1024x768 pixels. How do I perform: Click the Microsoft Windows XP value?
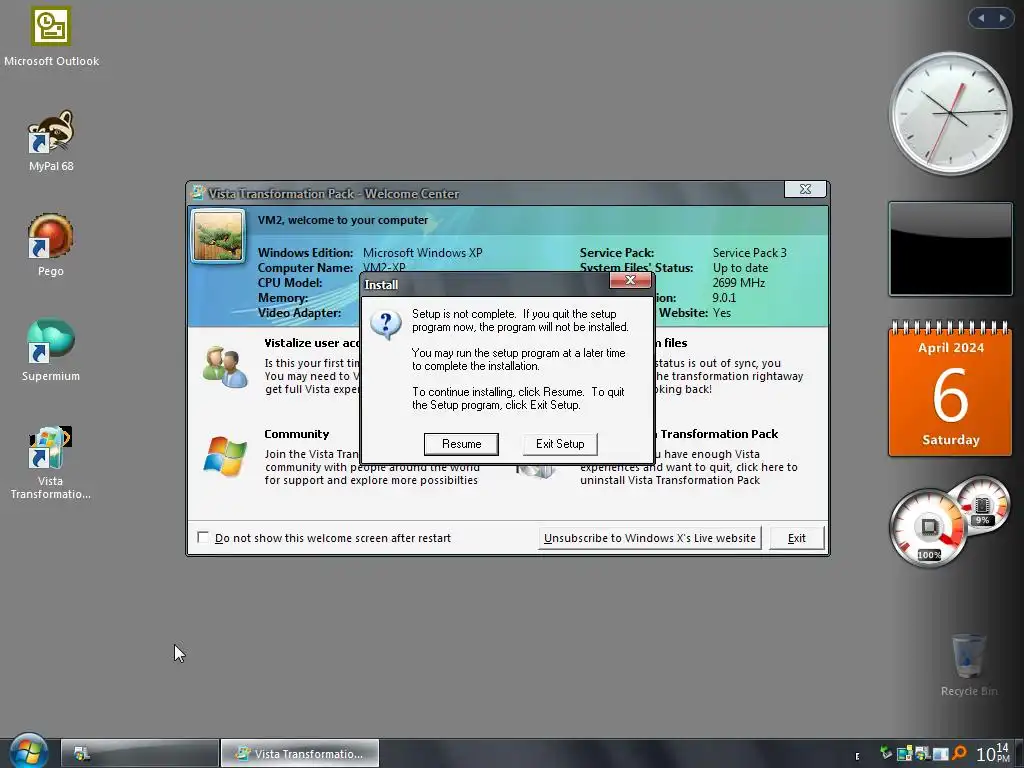[x=423, y=253]
